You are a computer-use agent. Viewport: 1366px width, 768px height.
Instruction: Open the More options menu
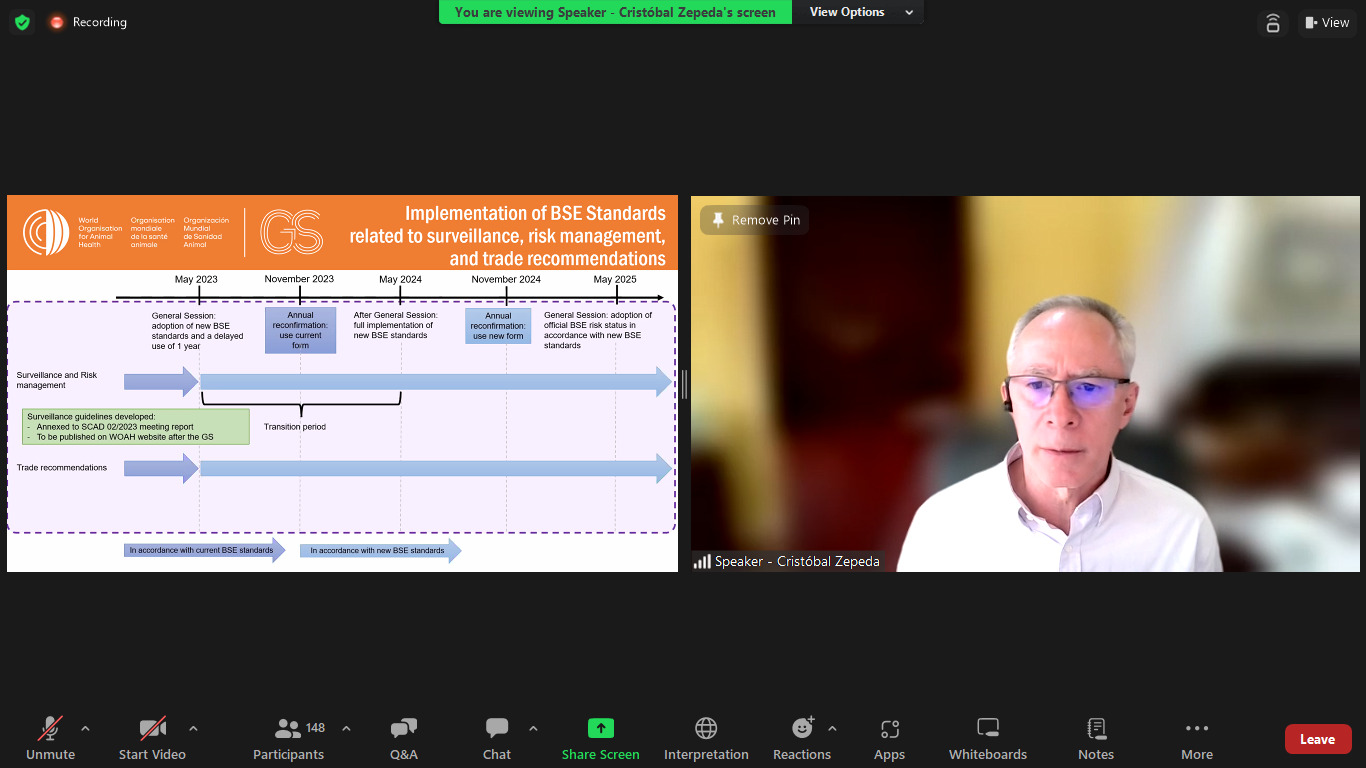point(1196,738)
